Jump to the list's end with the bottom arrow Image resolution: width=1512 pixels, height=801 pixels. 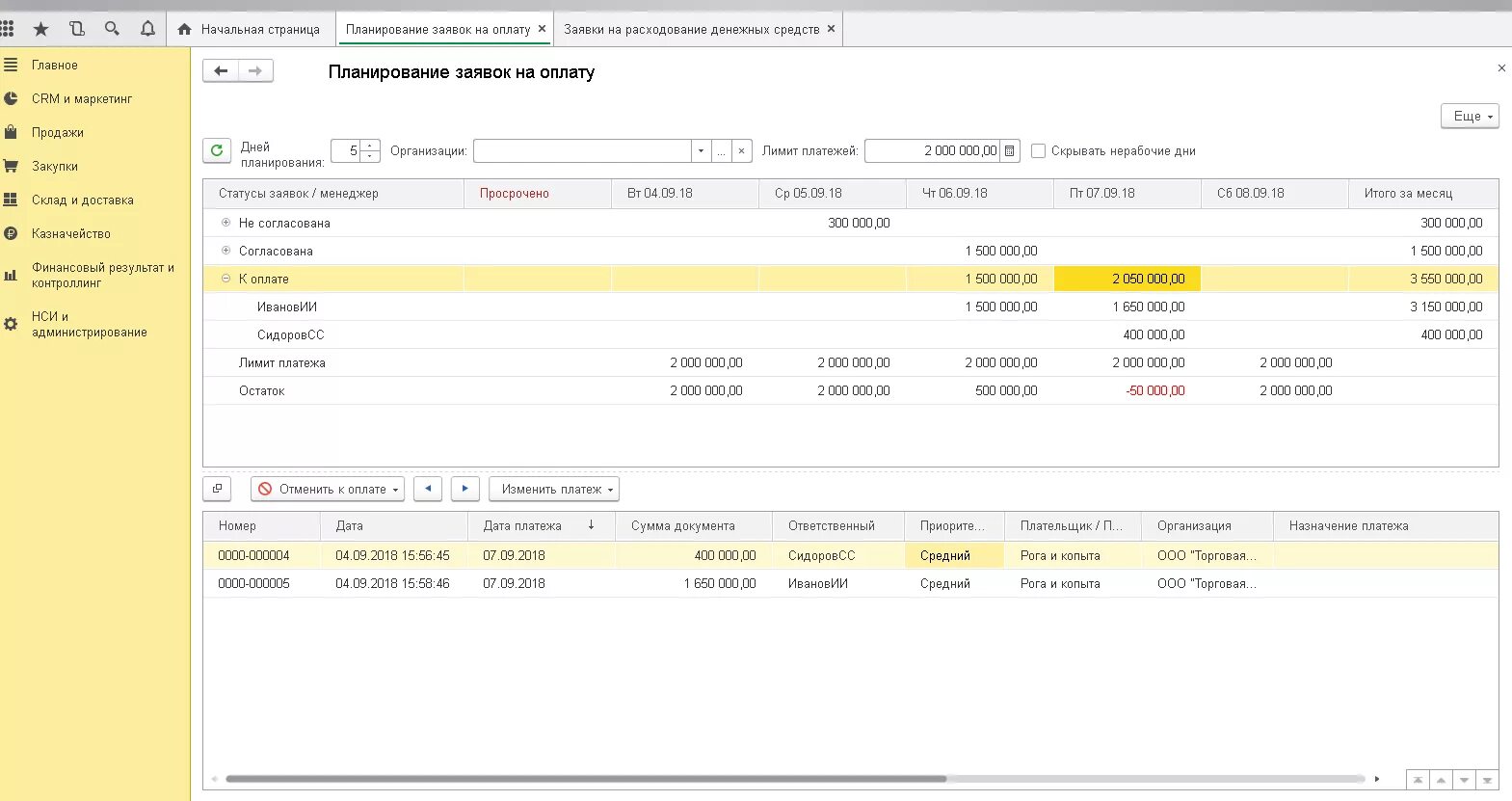pos(1487,780)
